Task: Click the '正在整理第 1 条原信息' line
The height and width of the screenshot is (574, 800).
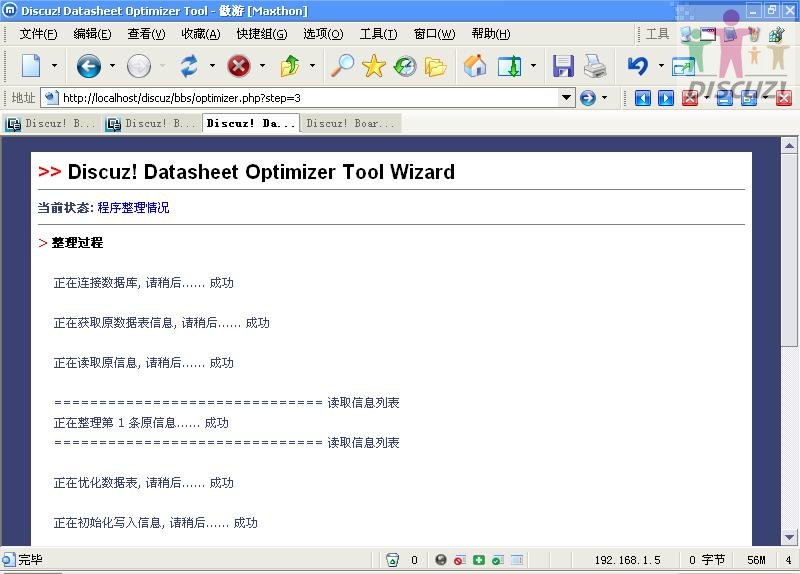Action: (x=141, y=422)
